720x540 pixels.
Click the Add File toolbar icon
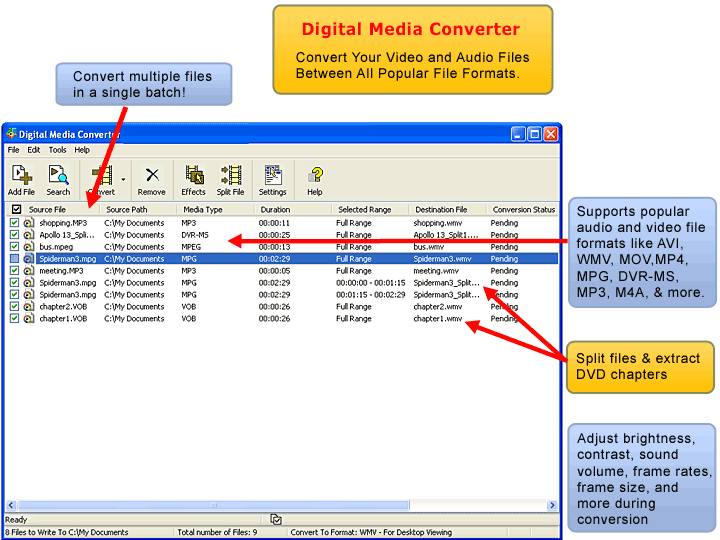tap(21, 175)
